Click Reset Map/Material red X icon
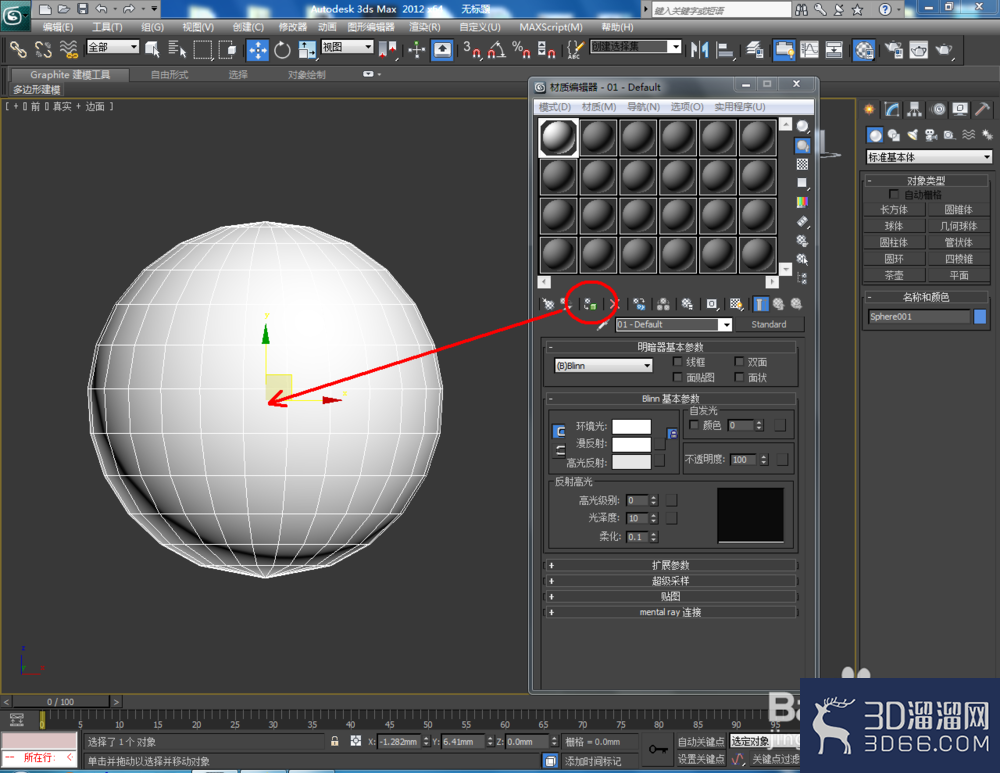This screenshot has height=773, width=1000. (614, 304)
